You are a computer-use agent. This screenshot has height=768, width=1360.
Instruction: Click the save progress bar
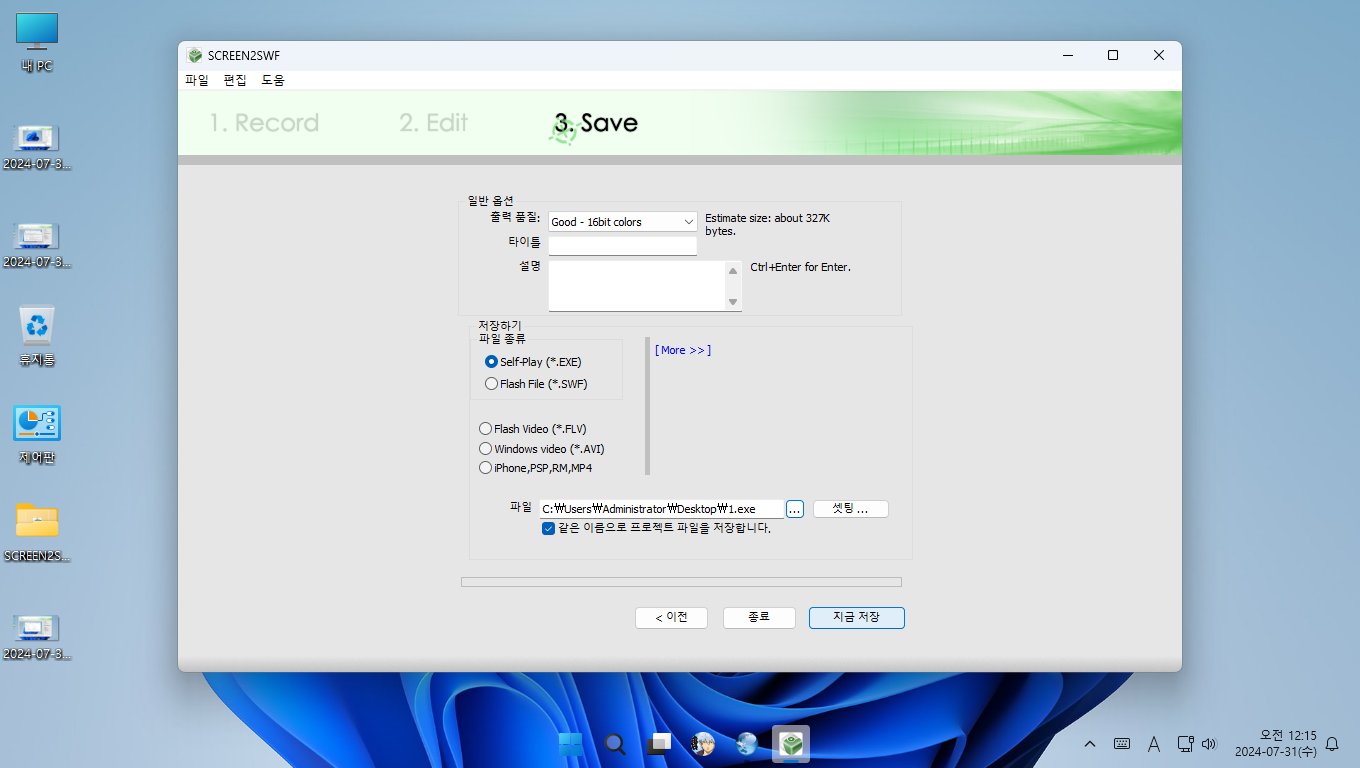click(681, 582)
